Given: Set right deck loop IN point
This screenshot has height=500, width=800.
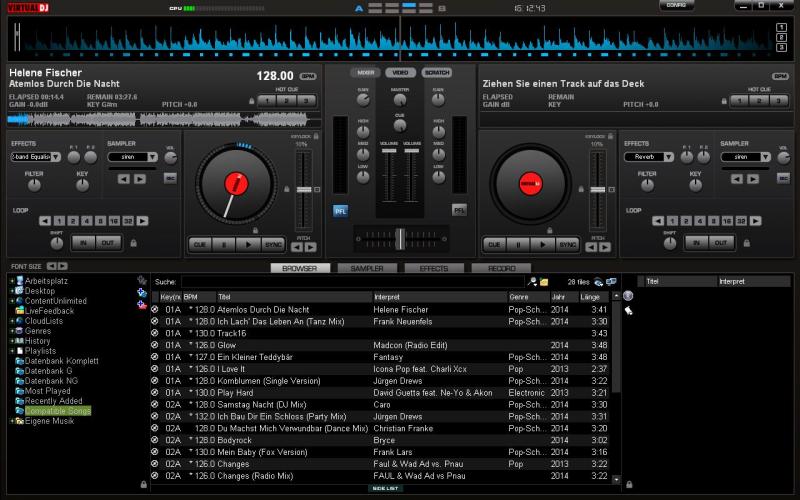Looking at the screenshot, I should pyautogui.click(x=696, y=243).
